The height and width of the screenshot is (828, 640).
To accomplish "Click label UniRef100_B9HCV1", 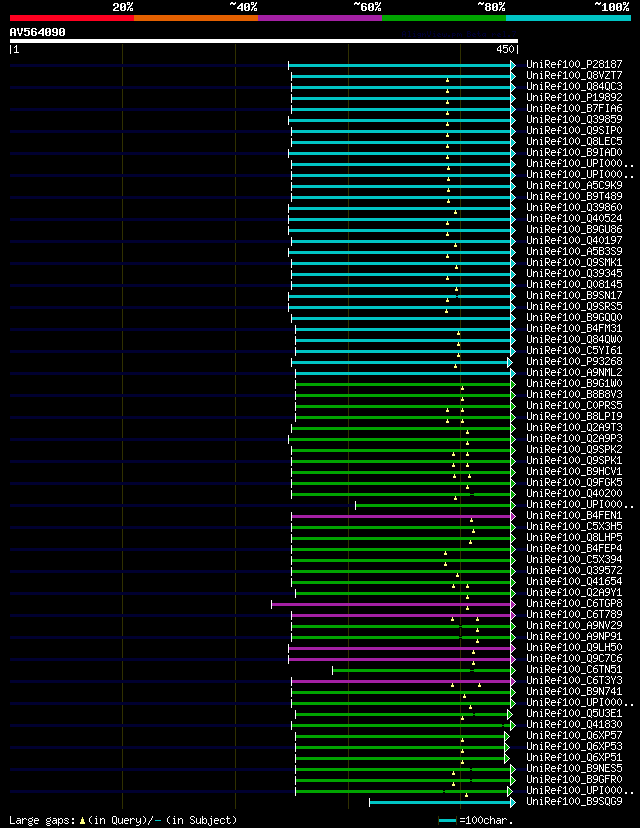I will [x=574, y=472].
